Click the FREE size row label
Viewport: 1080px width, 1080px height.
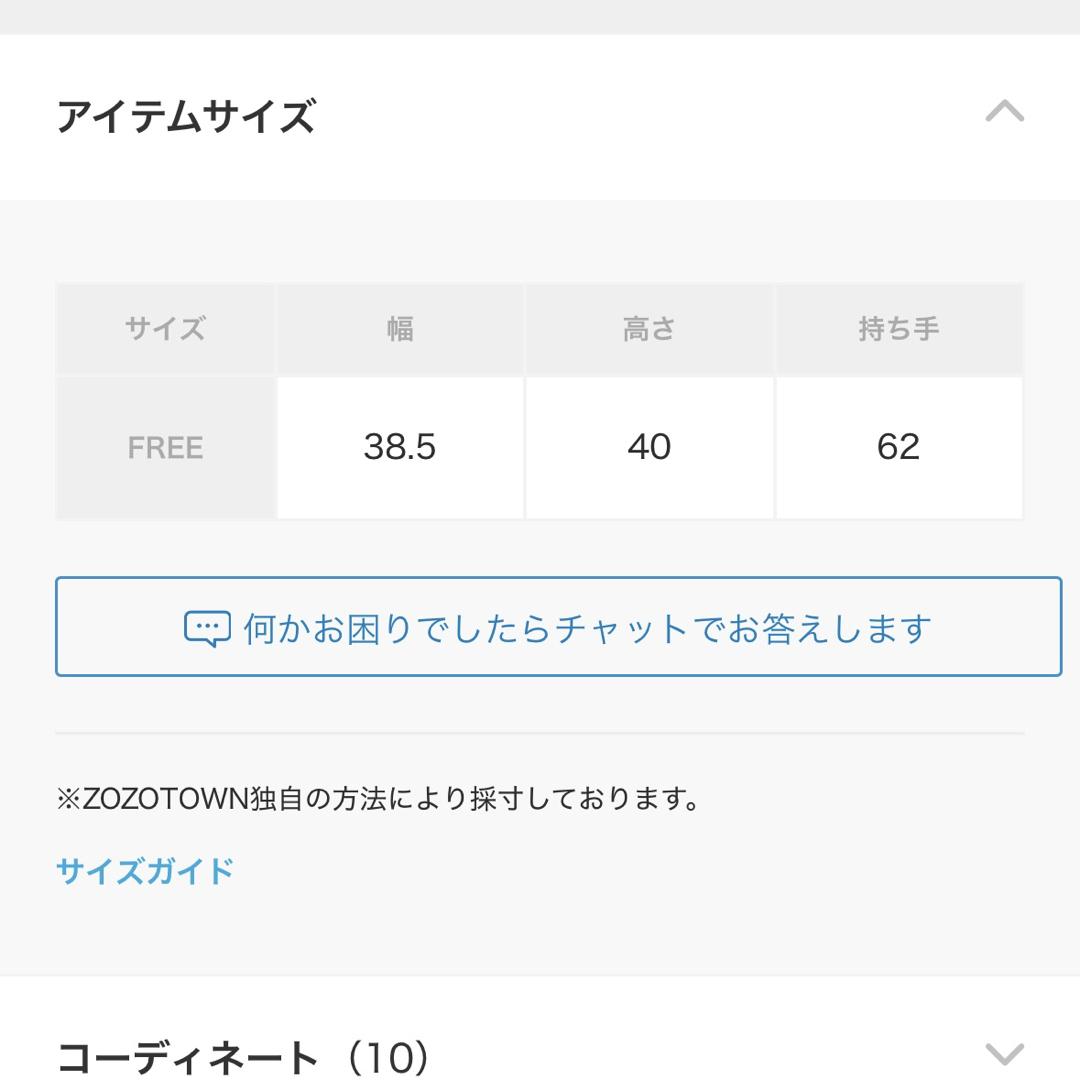coord(165,448)
